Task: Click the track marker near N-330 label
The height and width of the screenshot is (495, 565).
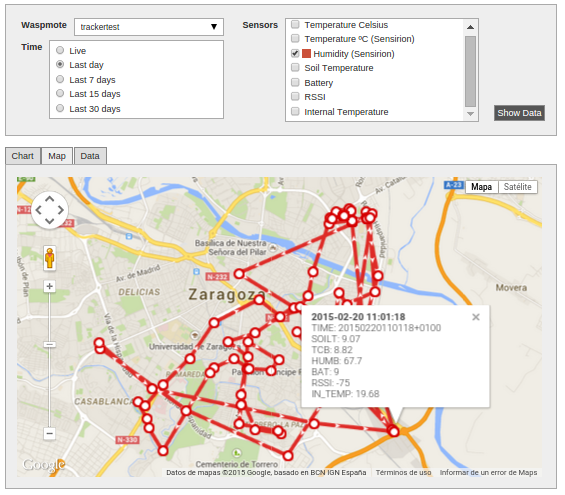Action: [x=163, y=451]
